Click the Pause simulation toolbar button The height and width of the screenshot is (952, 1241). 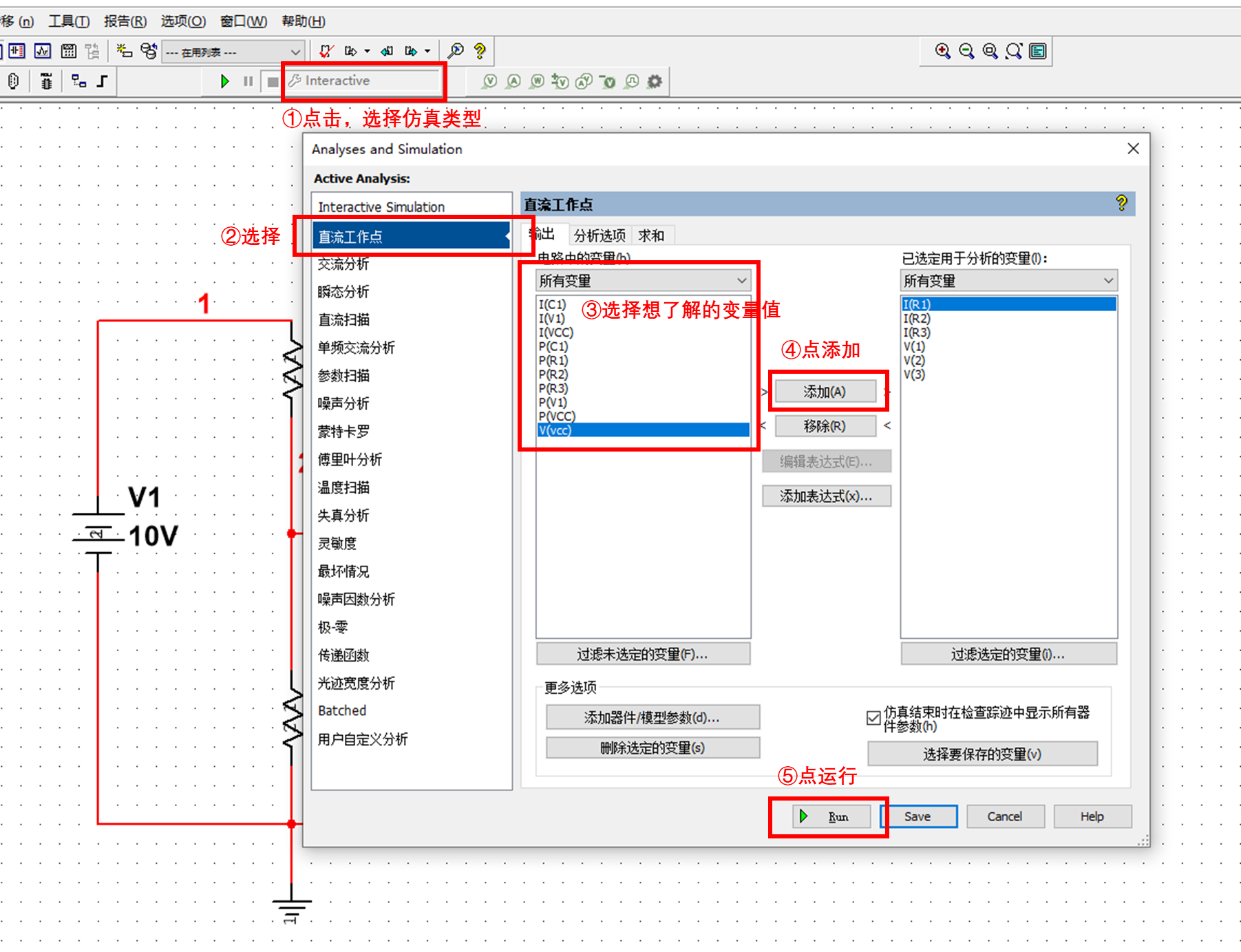click(x=248, y=81)
